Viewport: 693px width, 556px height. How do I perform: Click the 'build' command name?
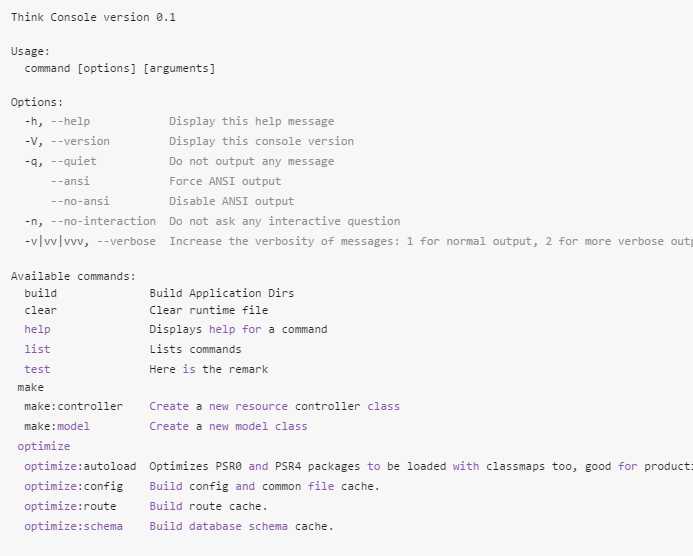tap(41, 293)
